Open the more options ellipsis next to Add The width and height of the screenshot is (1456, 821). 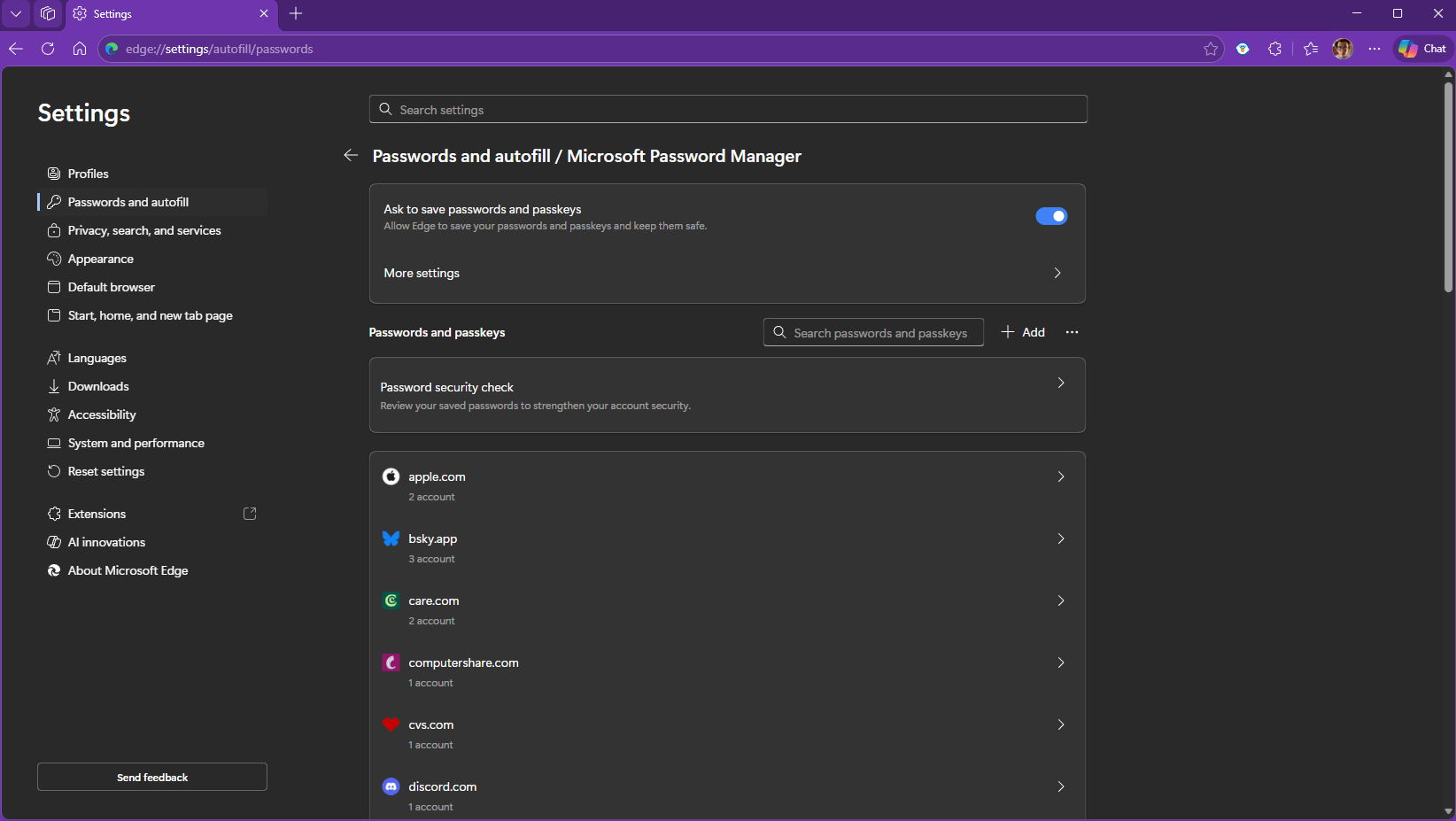coord(1073,332)
